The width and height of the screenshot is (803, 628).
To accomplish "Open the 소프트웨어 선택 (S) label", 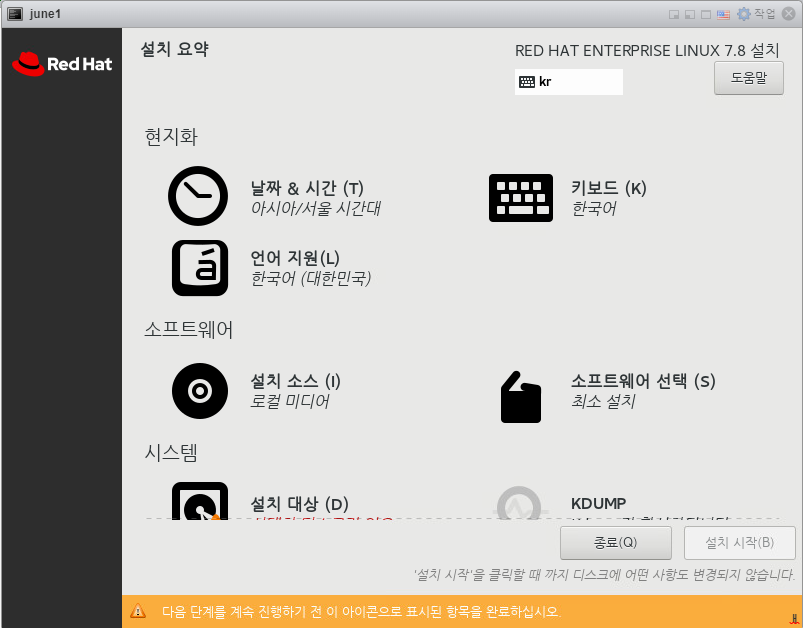I will (643, 381).
